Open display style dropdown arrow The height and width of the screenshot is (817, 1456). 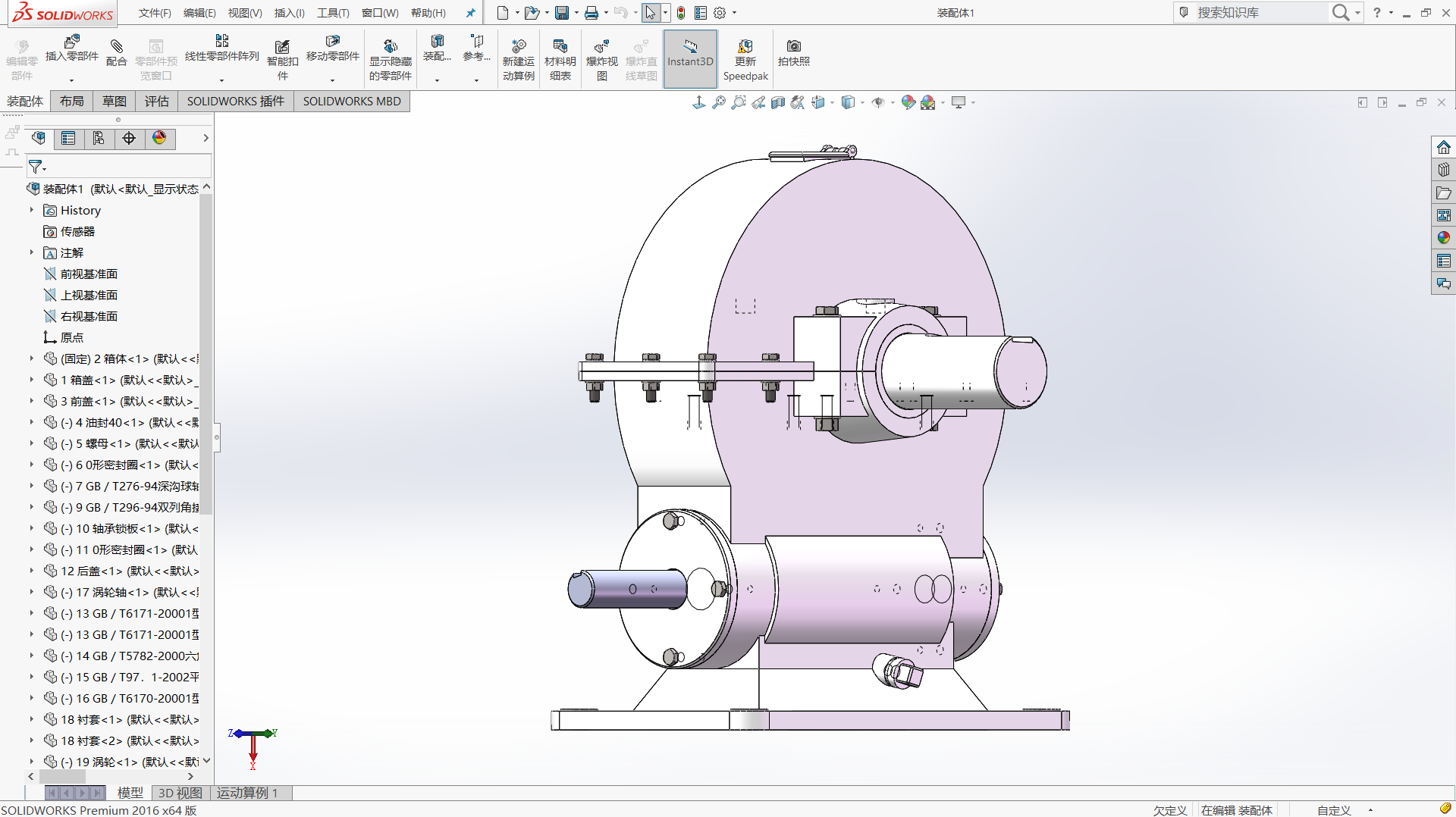862,103
